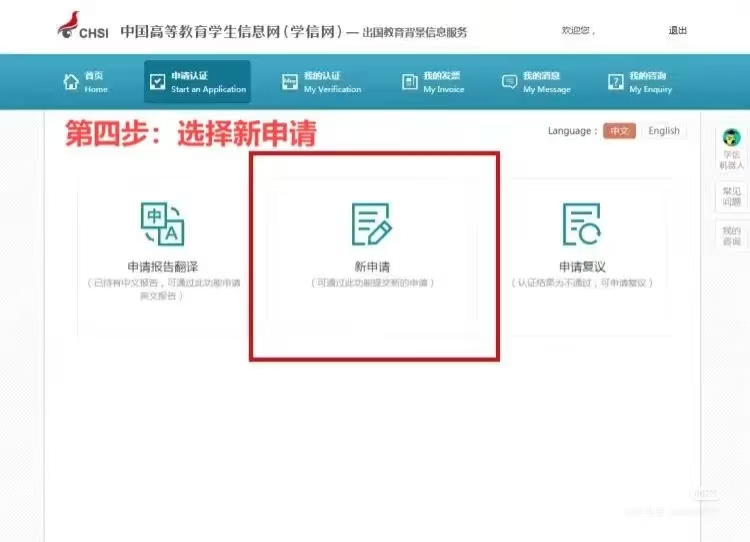Go to the My Invoice tab label

[x=443, y=82]
